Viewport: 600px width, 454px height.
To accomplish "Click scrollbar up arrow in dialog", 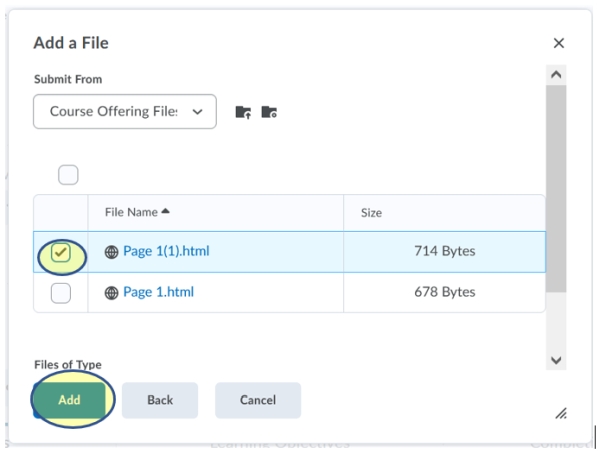I will [557, 75].
